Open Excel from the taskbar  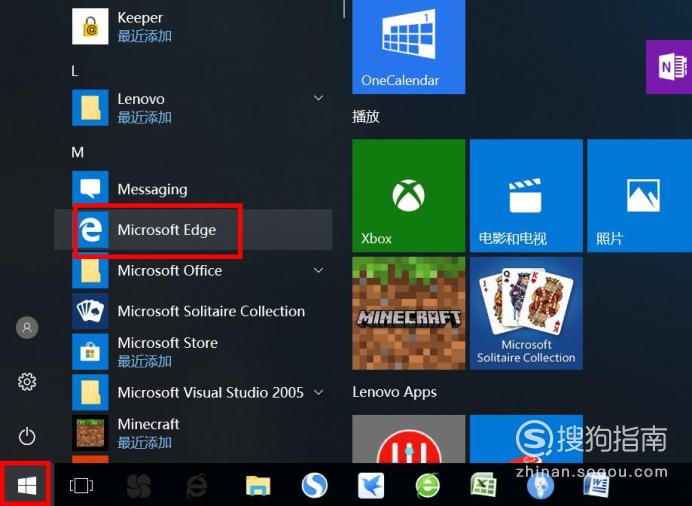point(484,485)
